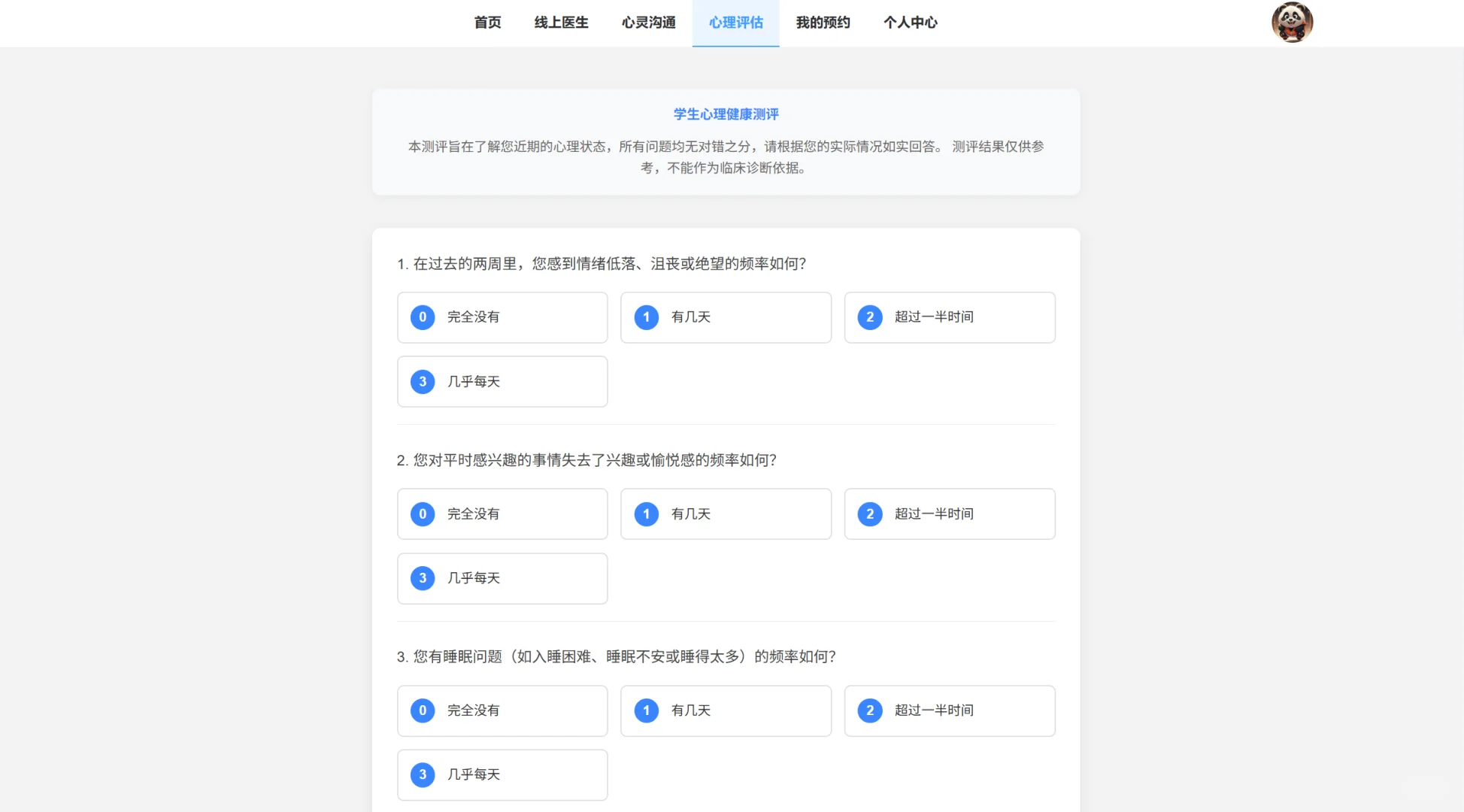Screen dimensions: 1464x812
Task: Open 我的预约 to view appointments
Action: pos(823,23)
